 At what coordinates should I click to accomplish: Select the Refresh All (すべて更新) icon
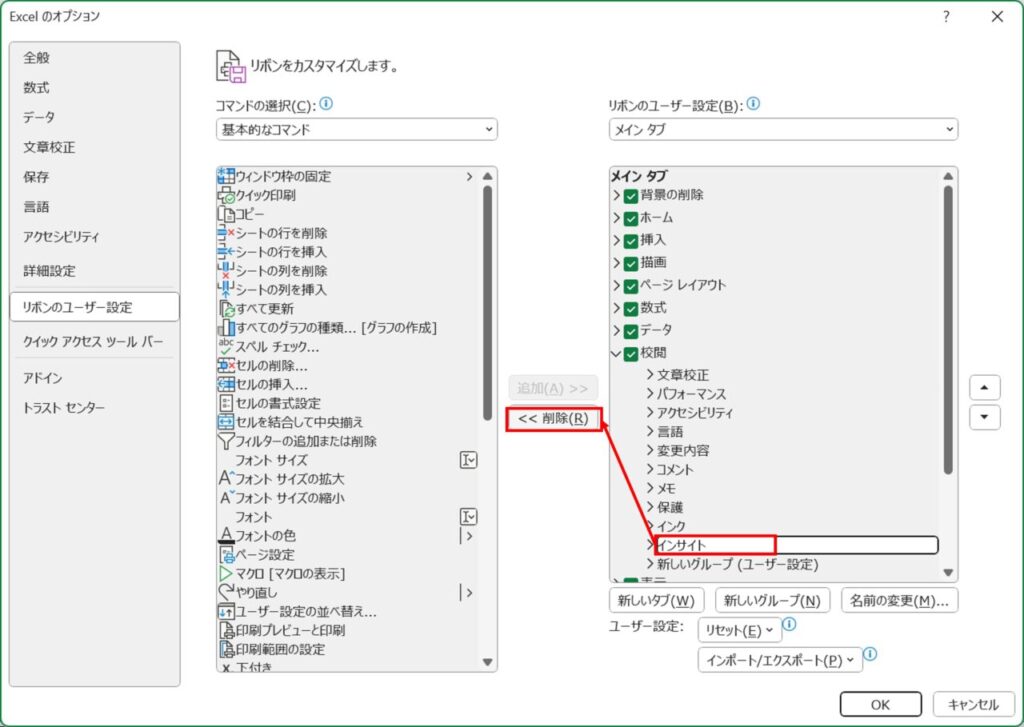pos(227,308)
